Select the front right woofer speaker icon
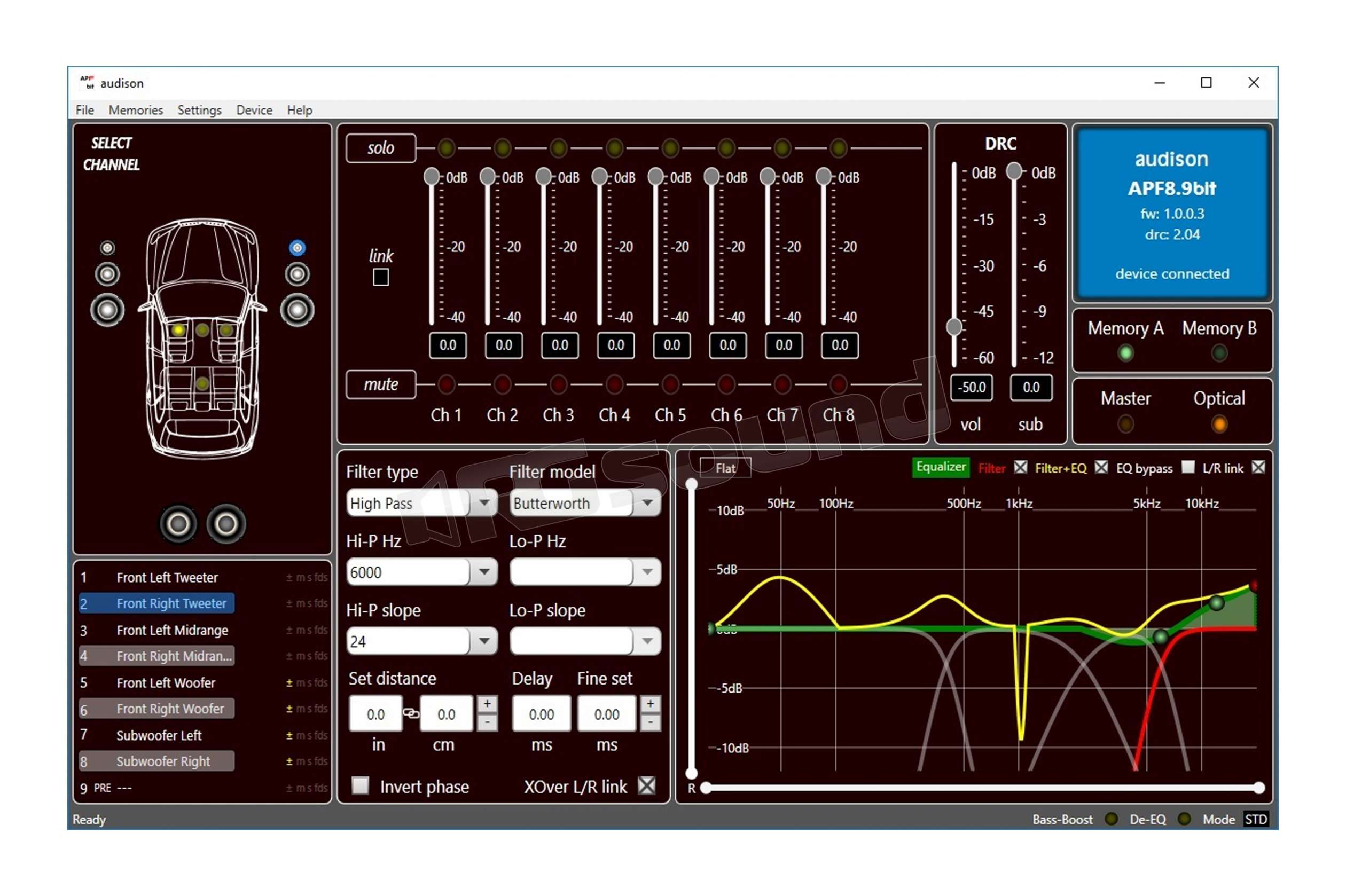 (x=297, y=310)
